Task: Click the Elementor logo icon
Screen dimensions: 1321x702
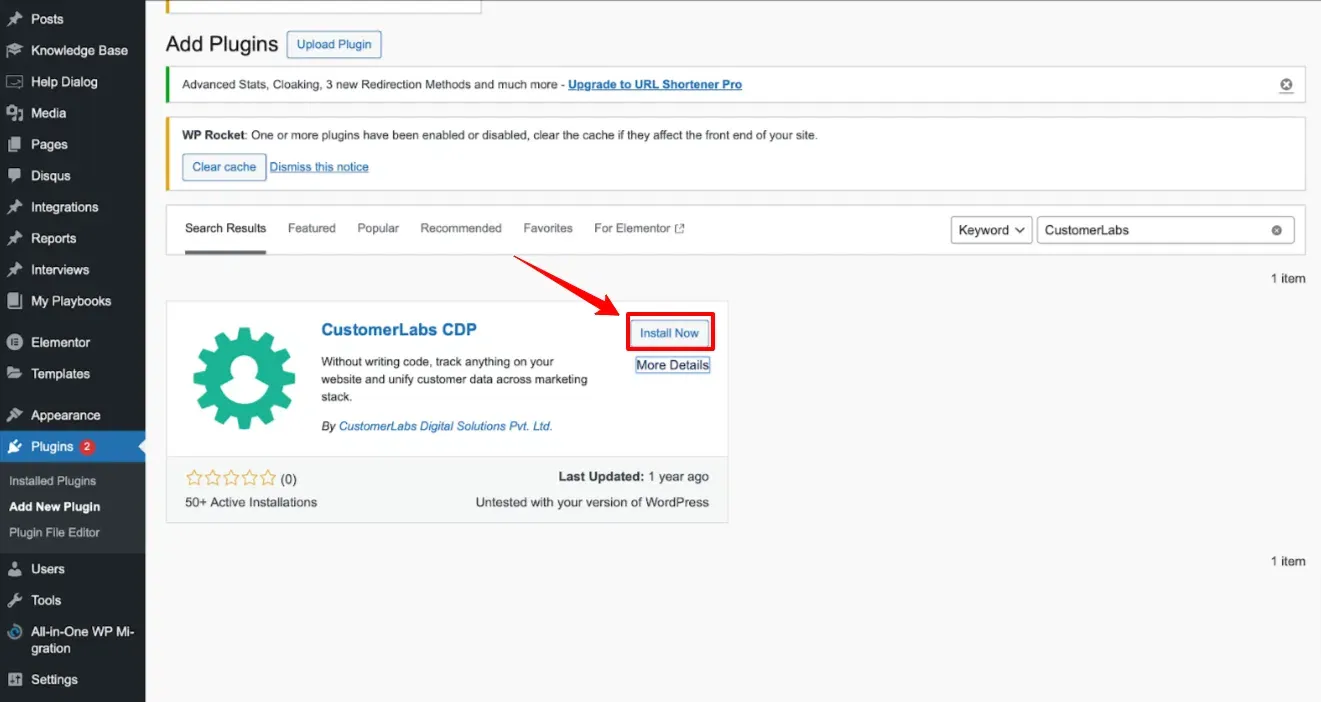Action: click(x=14, y=342)
